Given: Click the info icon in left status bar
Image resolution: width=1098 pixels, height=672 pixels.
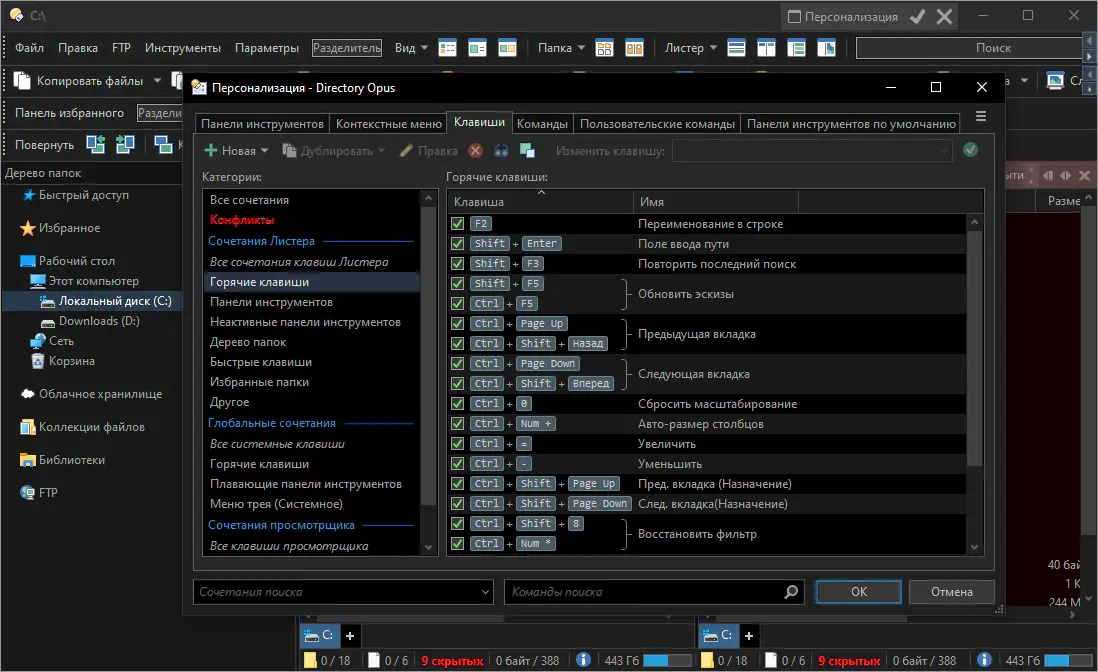Looking at the screenshot, I should [584, 660].
